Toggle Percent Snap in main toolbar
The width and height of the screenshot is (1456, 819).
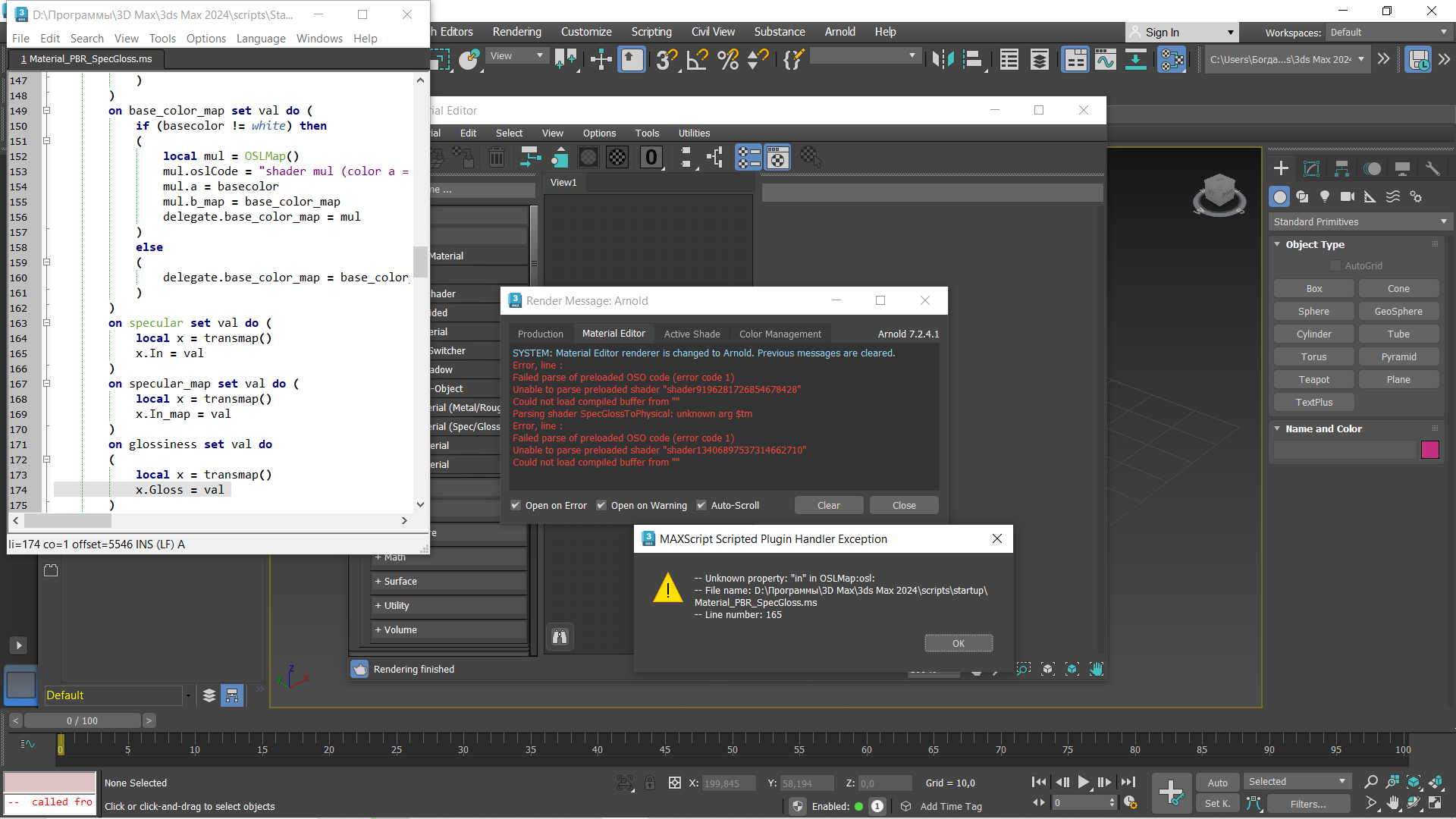[x=728, y=59]
